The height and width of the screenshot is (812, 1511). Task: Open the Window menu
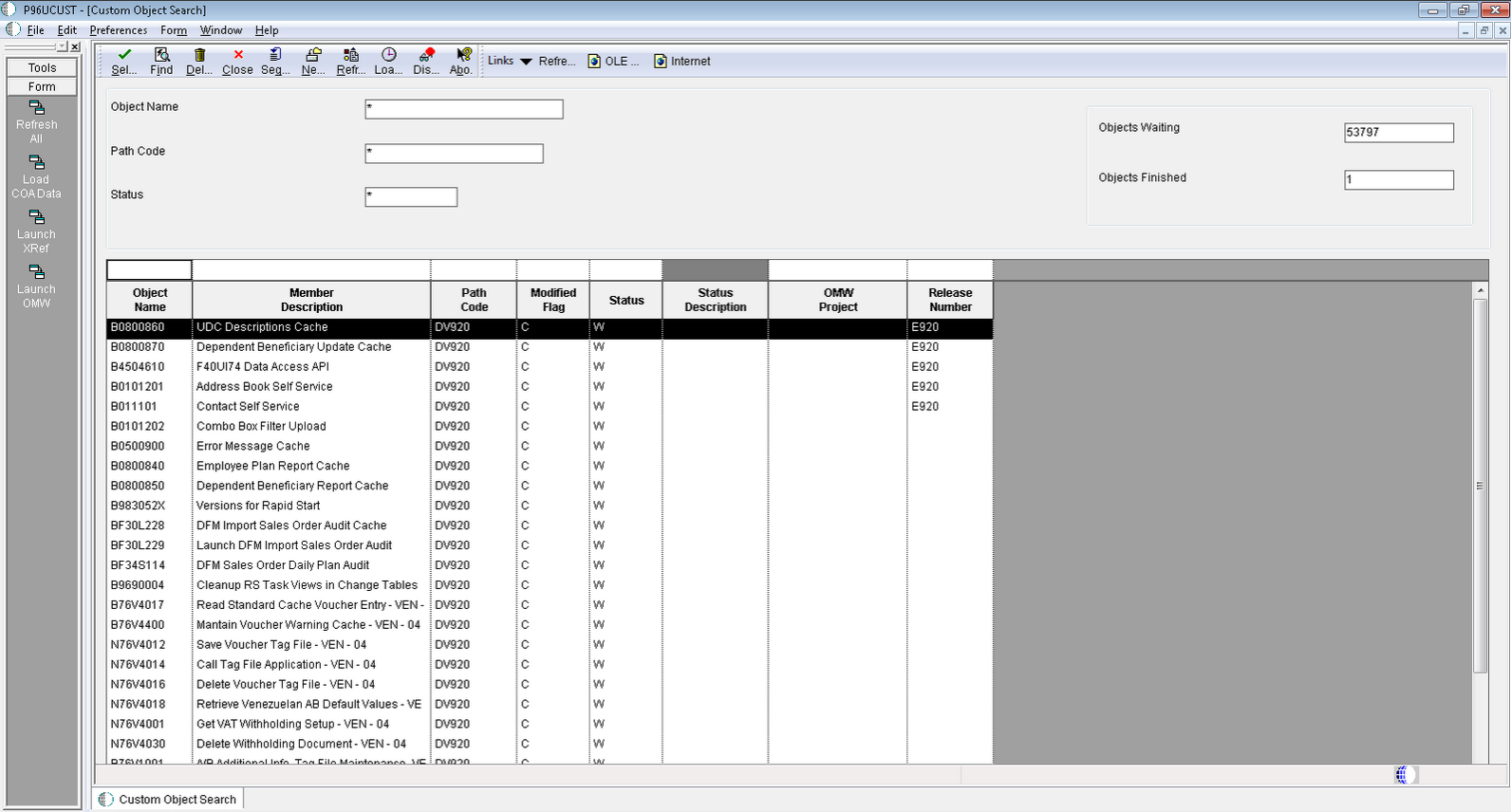221,30
